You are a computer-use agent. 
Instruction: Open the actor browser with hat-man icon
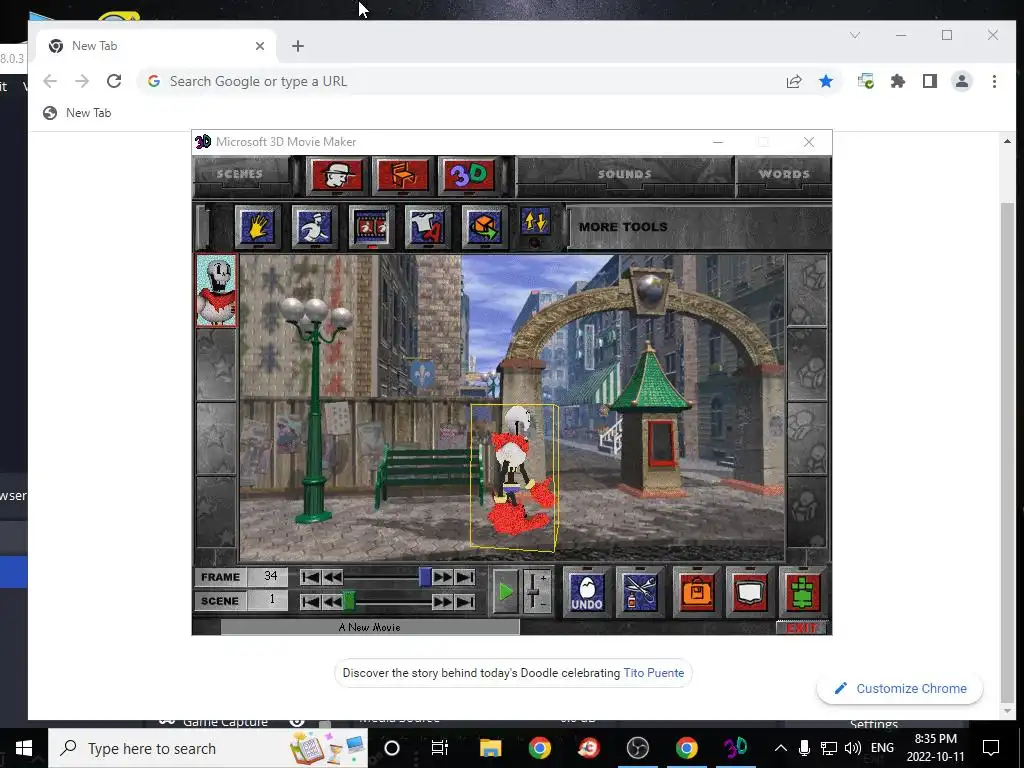336,175
